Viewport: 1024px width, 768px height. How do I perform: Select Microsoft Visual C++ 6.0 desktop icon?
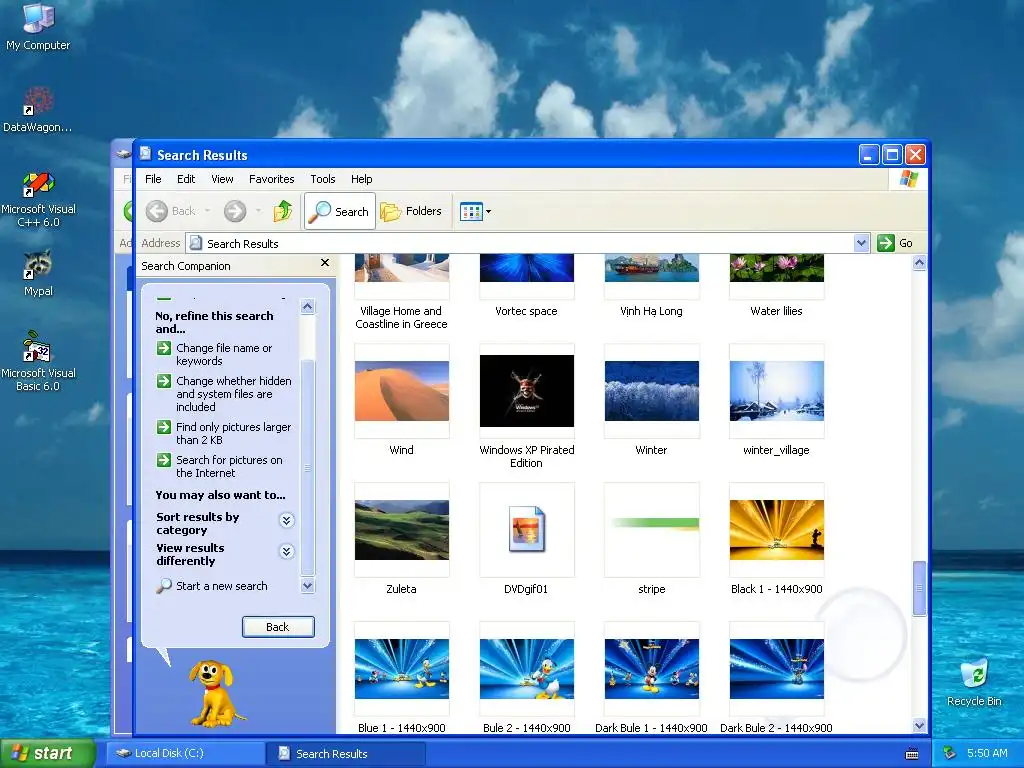coord(38,199)
